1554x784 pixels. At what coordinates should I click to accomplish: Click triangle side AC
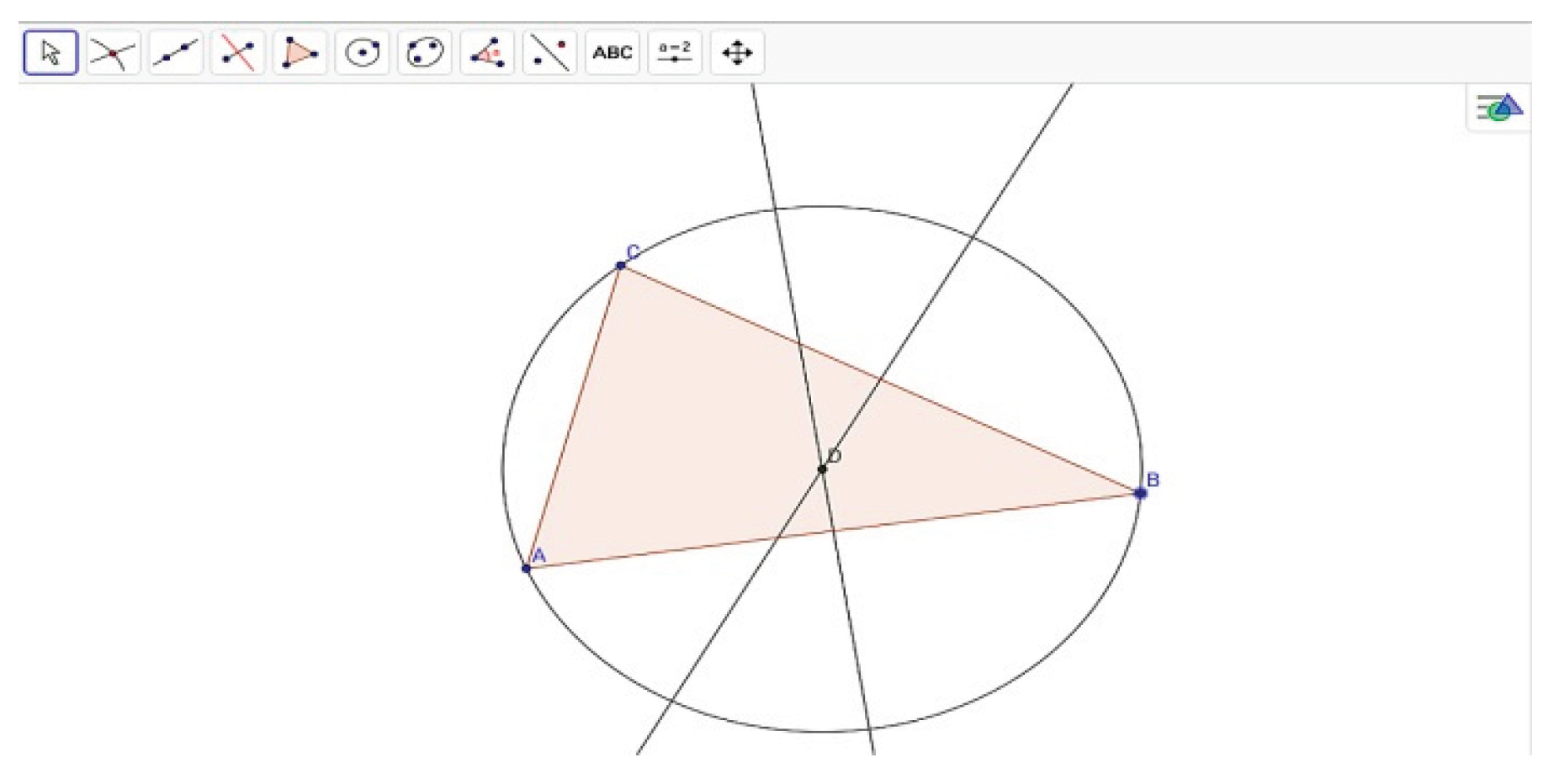pyautogui.click(x=574, y=417)
